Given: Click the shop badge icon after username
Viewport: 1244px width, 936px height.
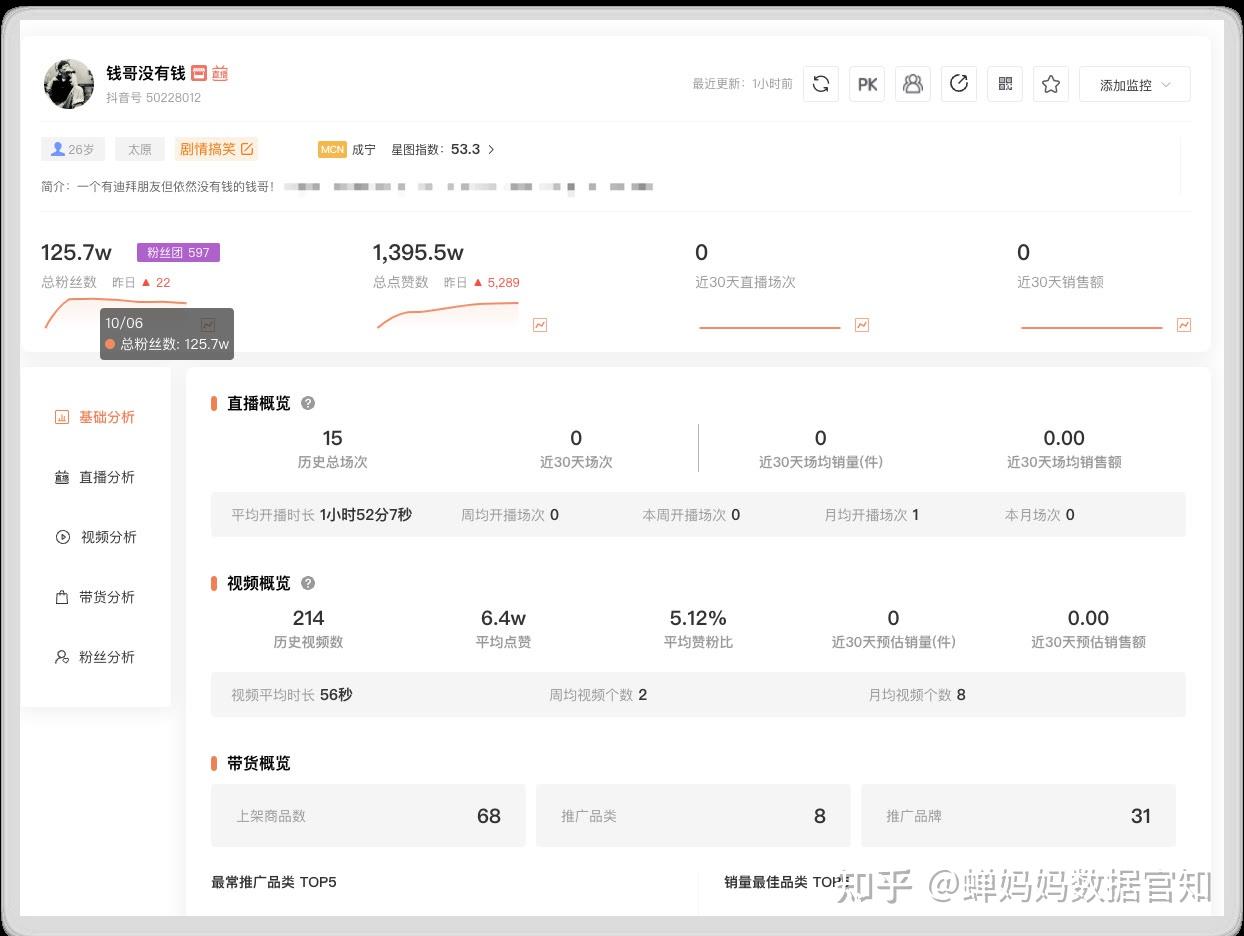Looking at the screenshot, I should pos(198,73).
